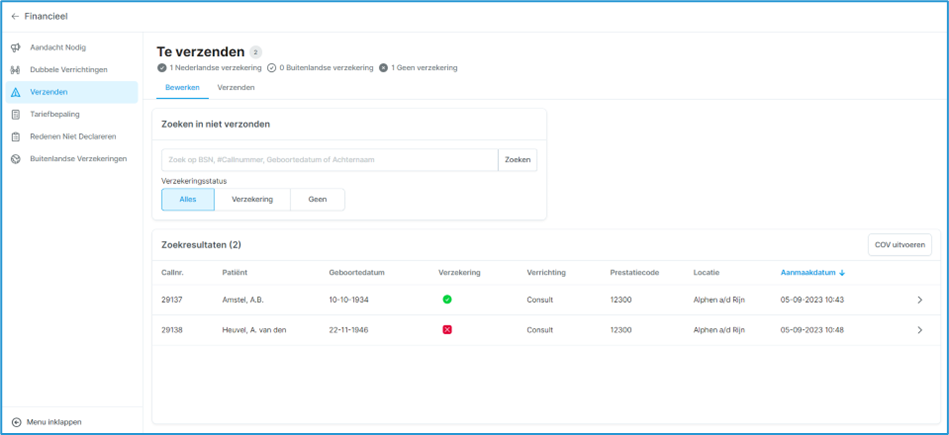Select the Alles insurance status filter
This screenshot has height=435, width=949.
coord(188,199)
